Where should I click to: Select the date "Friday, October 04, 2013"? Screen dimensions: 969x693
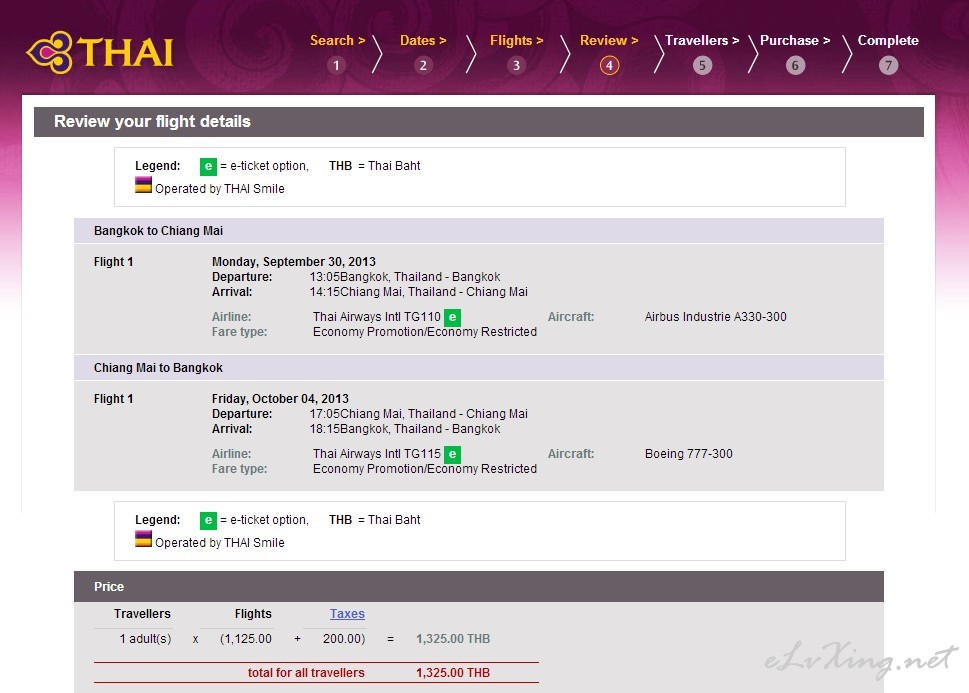click(280, 399)
